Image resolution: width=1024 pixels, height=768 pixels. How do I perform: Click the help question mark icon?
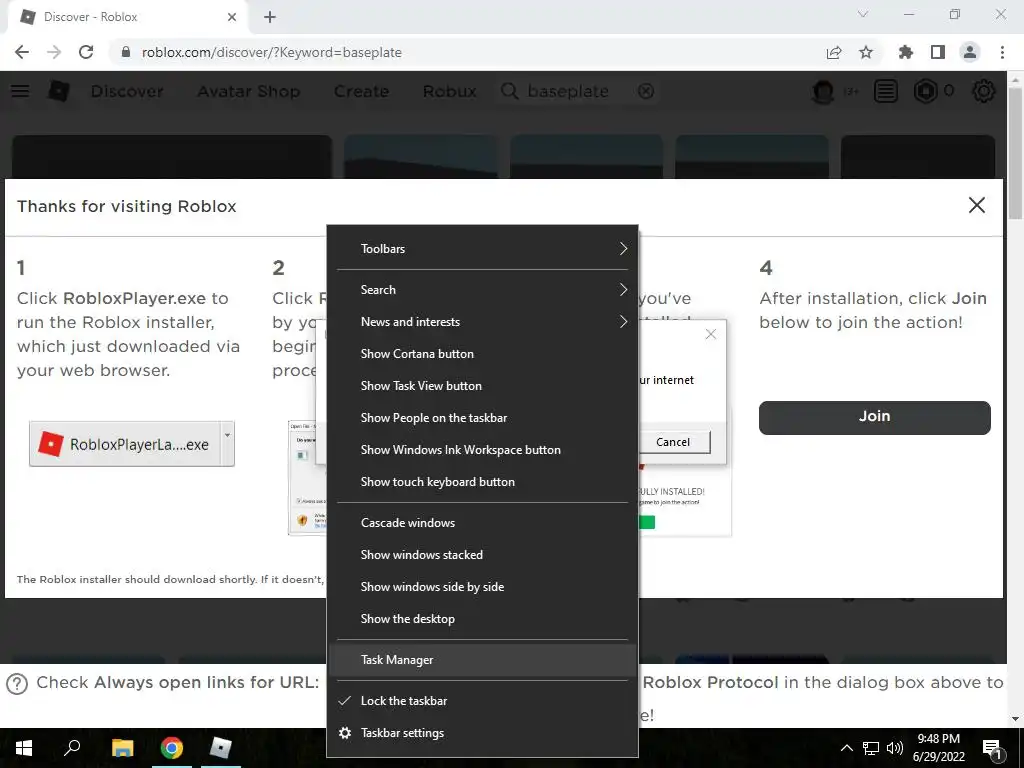[x=17, y=684]
